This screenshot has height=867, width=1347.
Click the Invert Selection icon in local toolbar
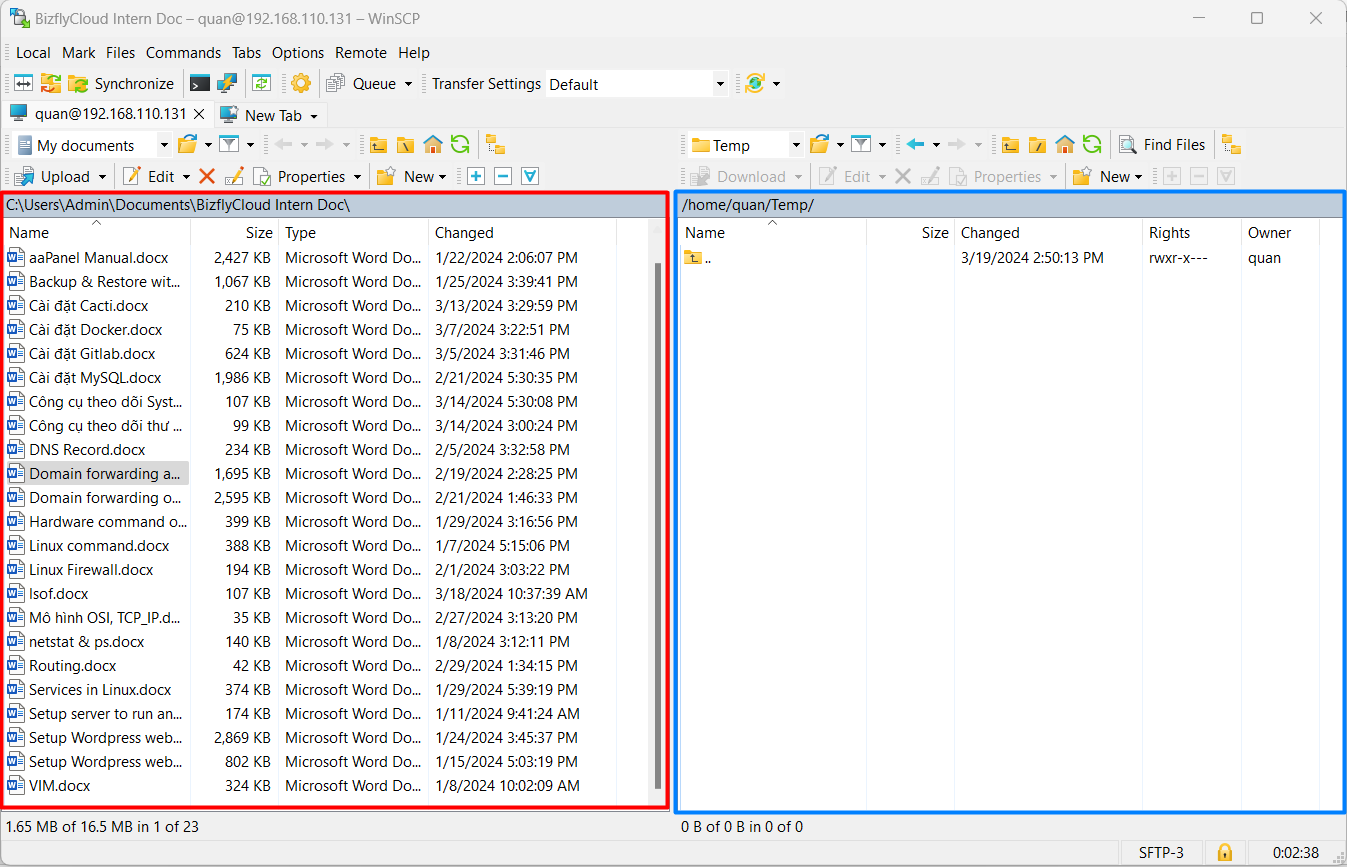click(x=530, y=177)
